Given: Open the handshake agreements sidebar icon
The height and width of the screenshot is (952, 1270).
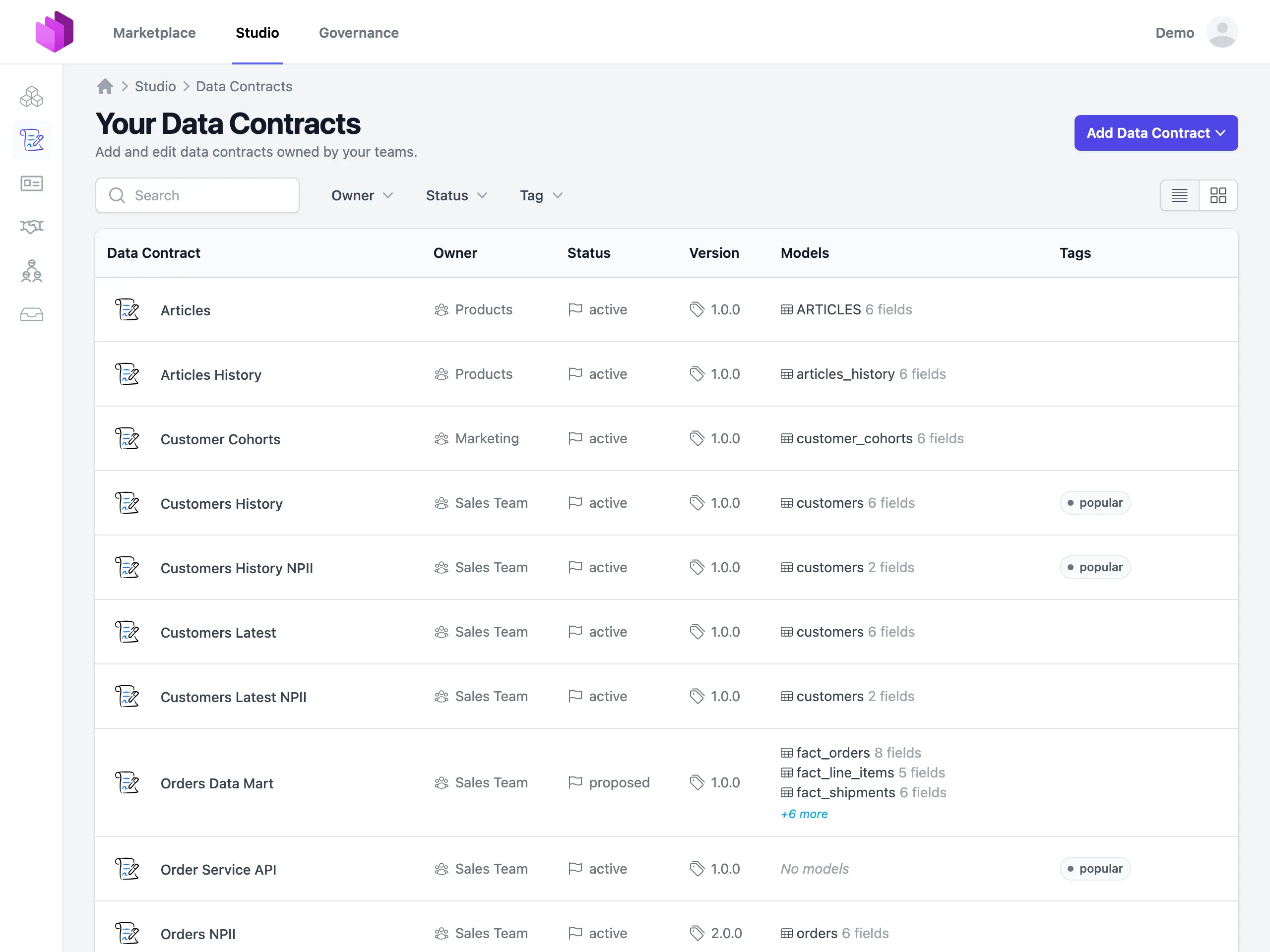Looking at the screenshot, I should (32, 227).
